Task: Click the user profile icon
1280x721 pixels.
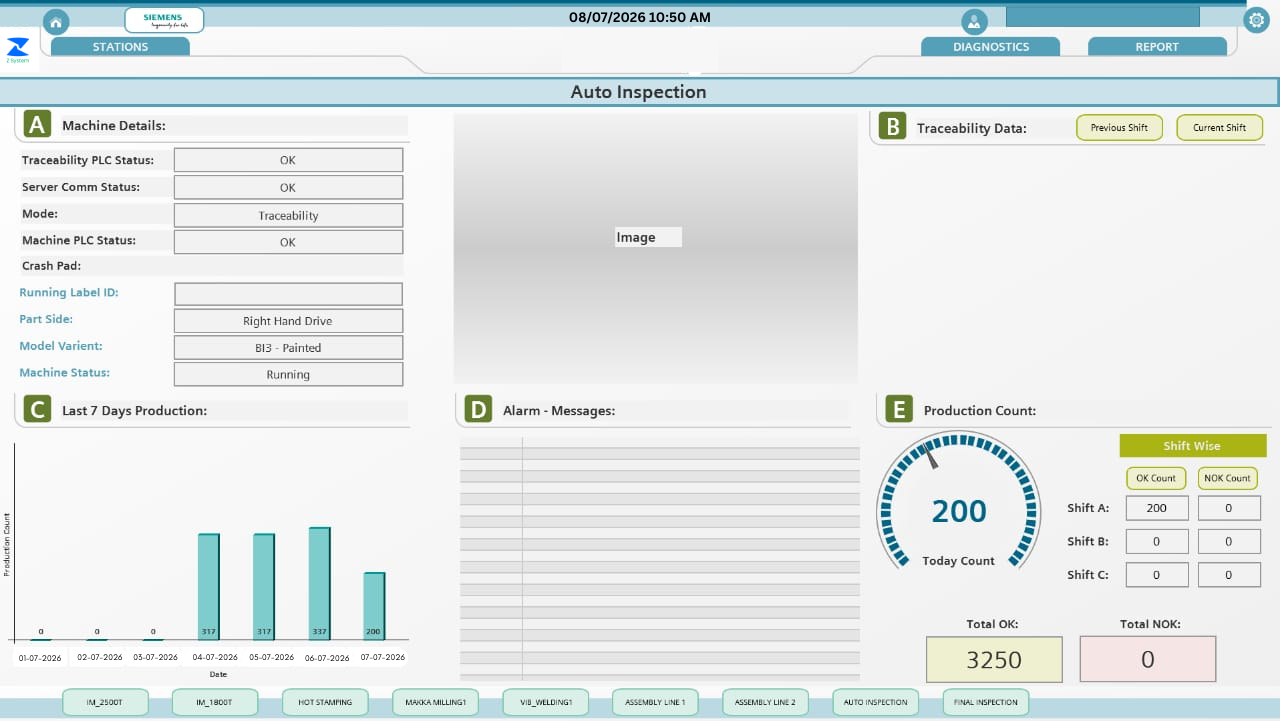Action: (x=974, y=21)
